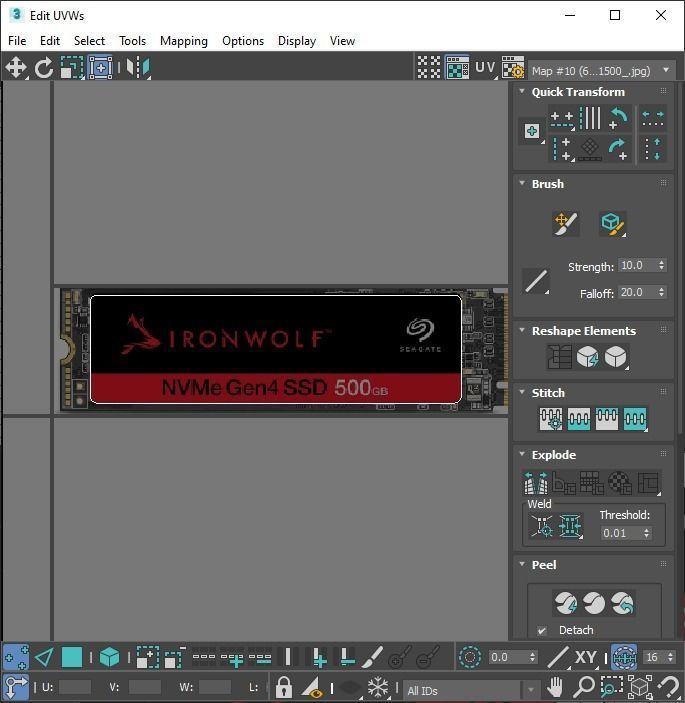The height and width of the screenshot is (703, 685).
Task: Open the File menu
Action: pos(17,41)
